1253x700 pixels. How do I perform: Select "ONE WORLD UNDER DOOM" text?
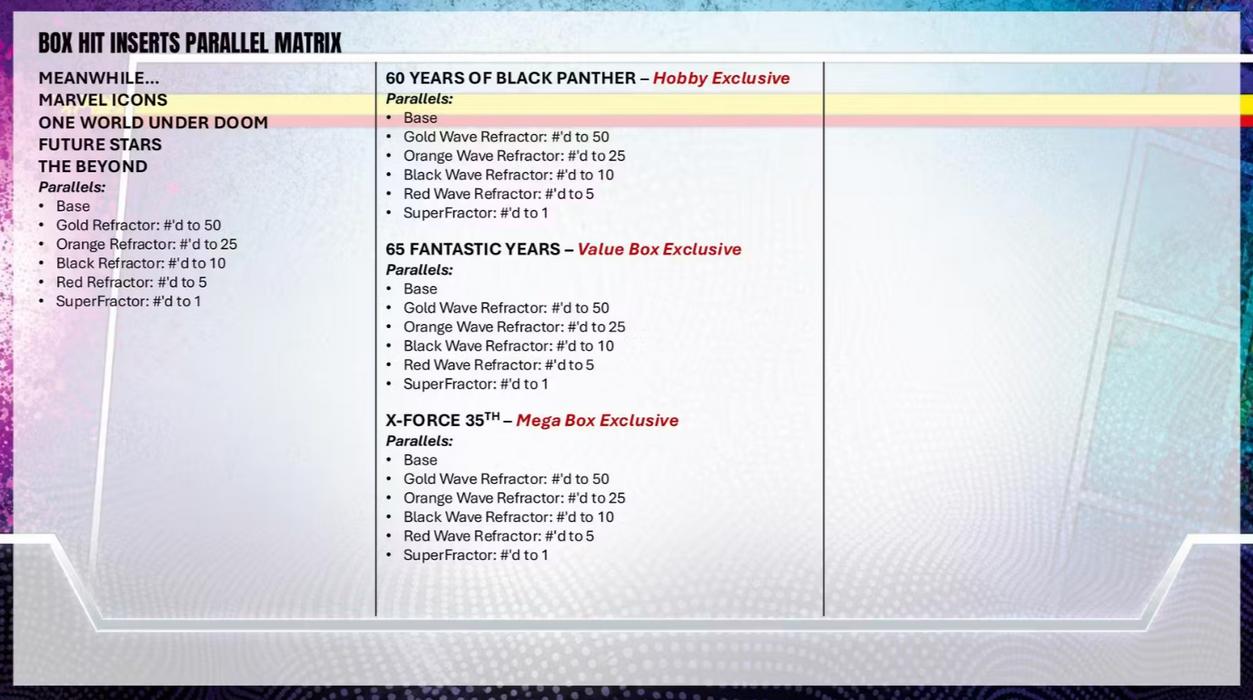pyautogui.click(x=153, y=122)
